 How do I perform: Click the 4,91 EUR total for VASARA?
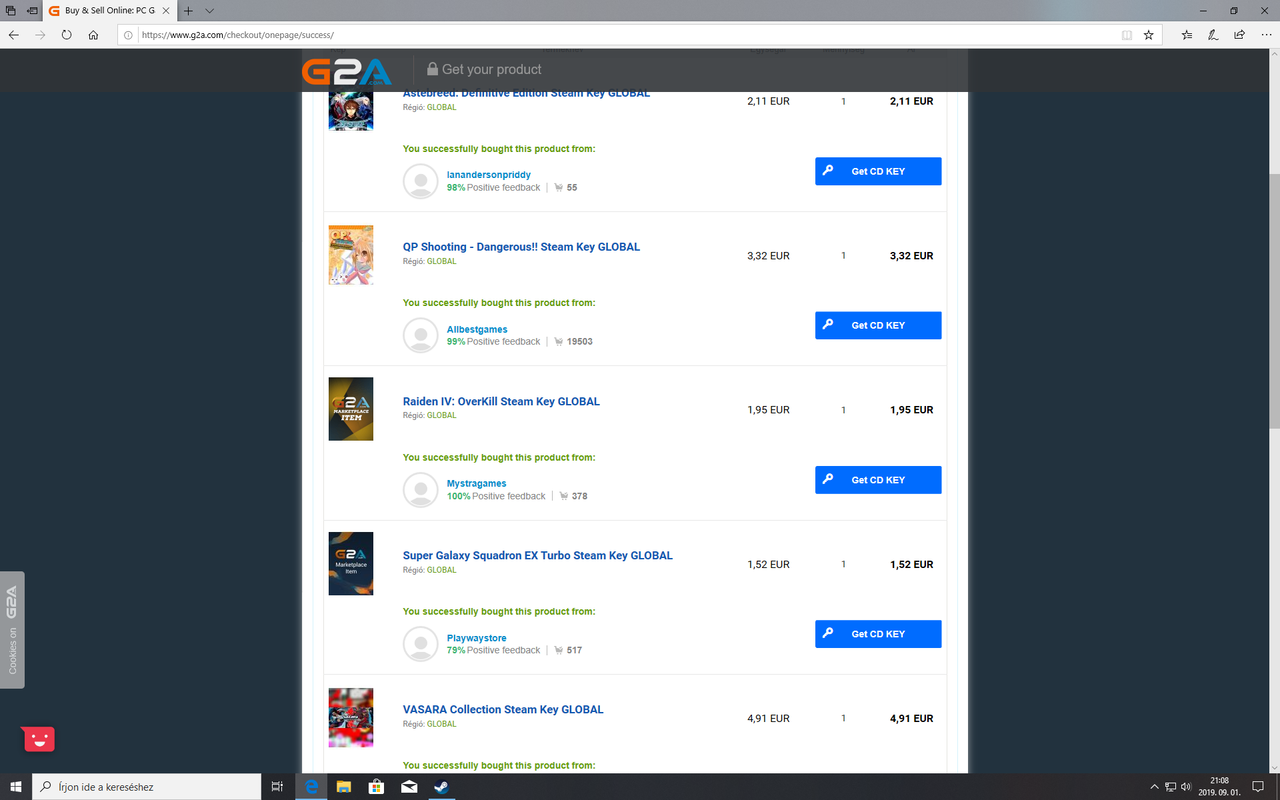click(x=911, y=718)
